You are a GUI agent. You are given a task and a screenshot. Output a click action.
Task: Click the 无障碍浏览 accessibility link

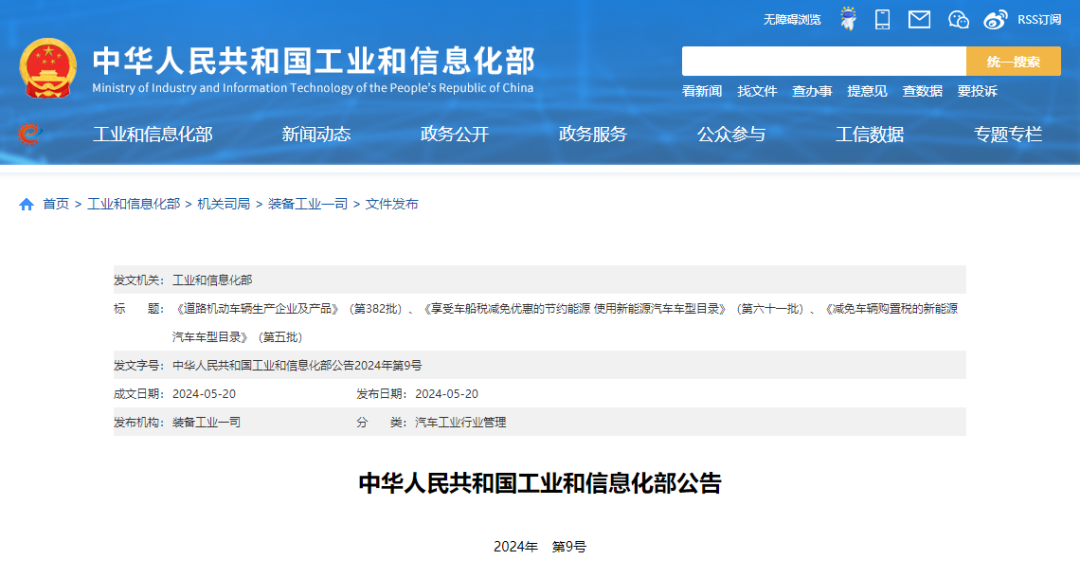pos(792,19)
